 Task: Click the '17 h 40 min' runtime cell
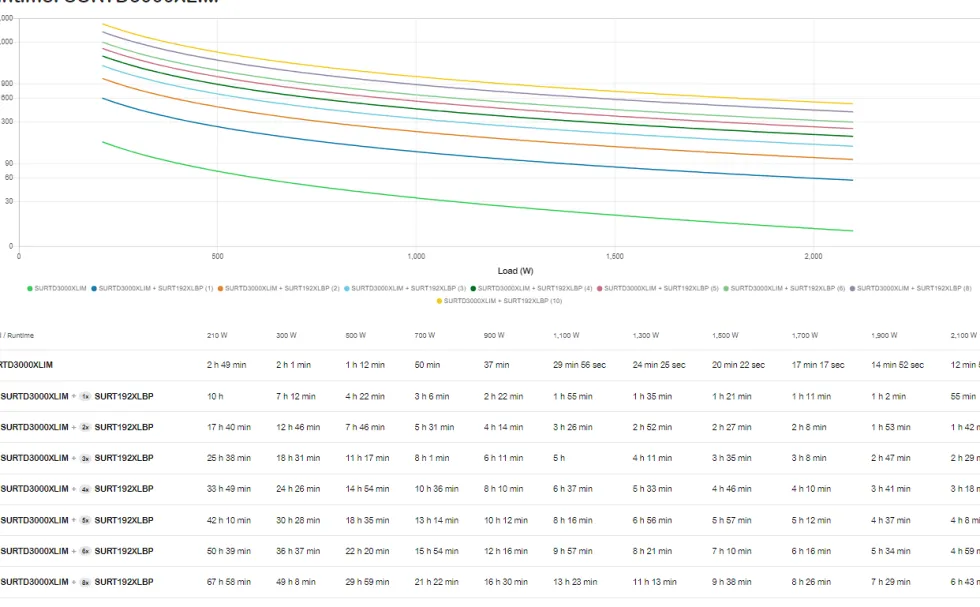point(229,428)
